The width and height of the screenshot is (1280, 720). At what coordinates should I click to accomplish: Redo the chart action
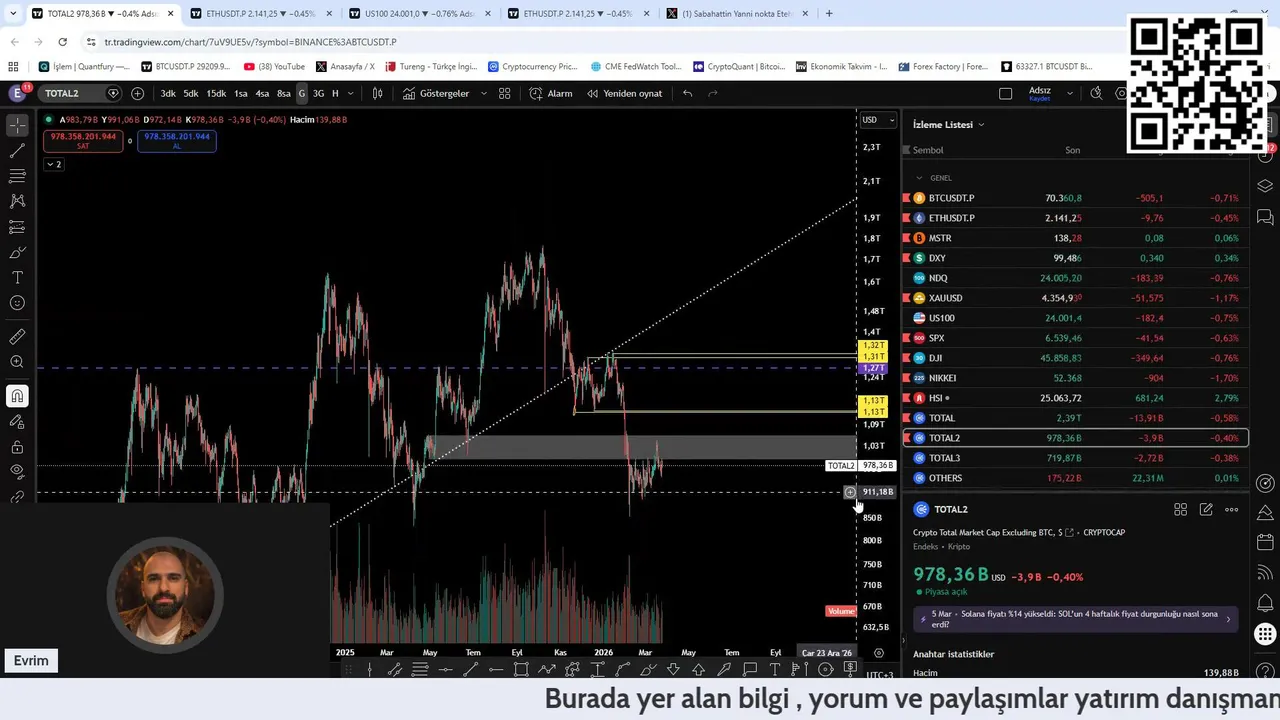coord(713,93)
